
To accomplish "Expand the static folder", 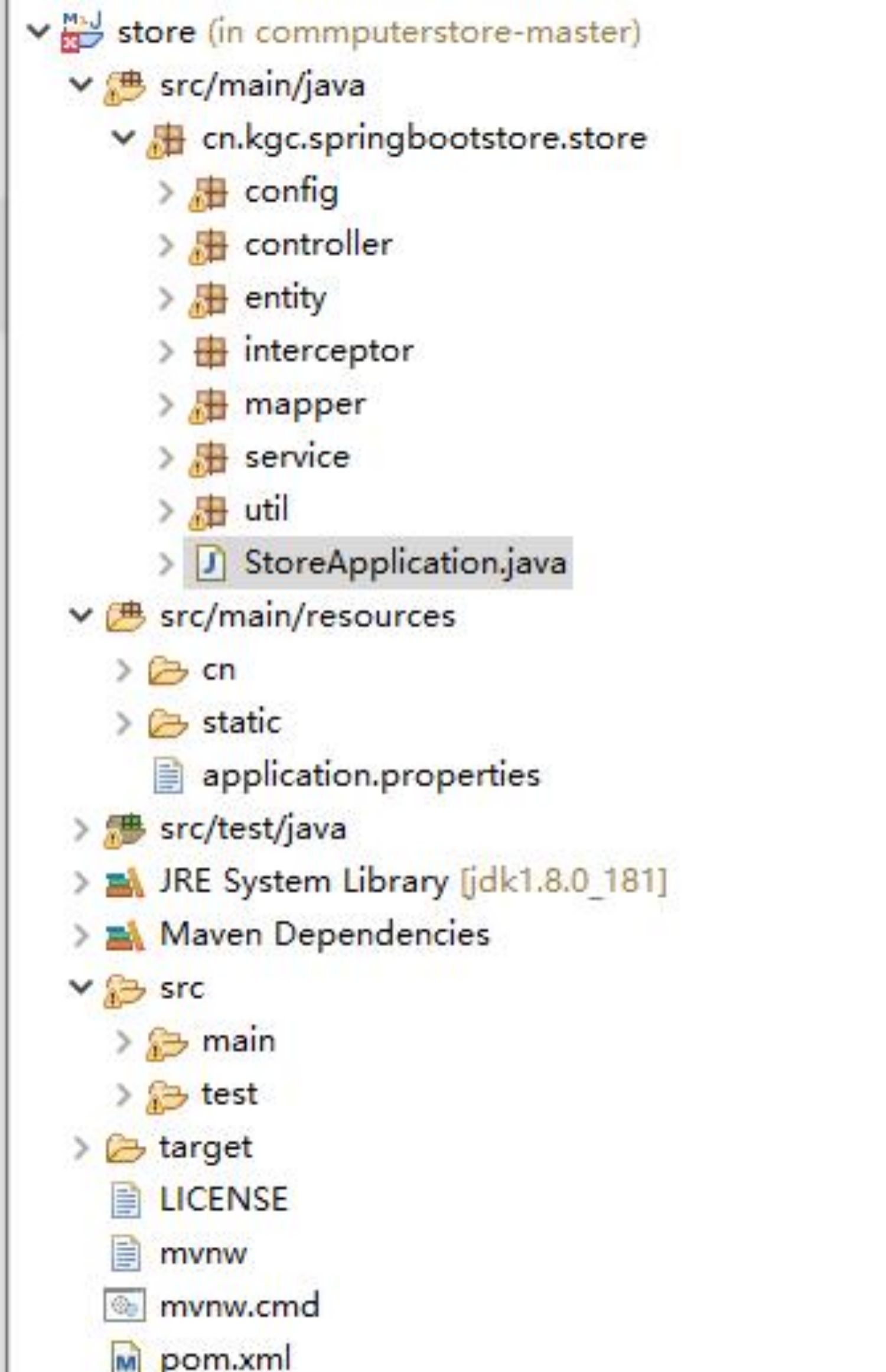I will pos(124,724).
